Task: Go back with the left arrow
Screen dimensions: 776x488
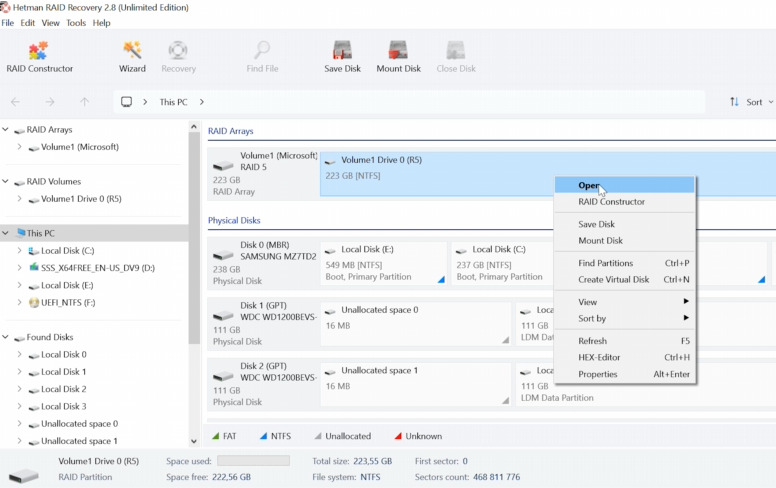Action: [x=15, y=102]
